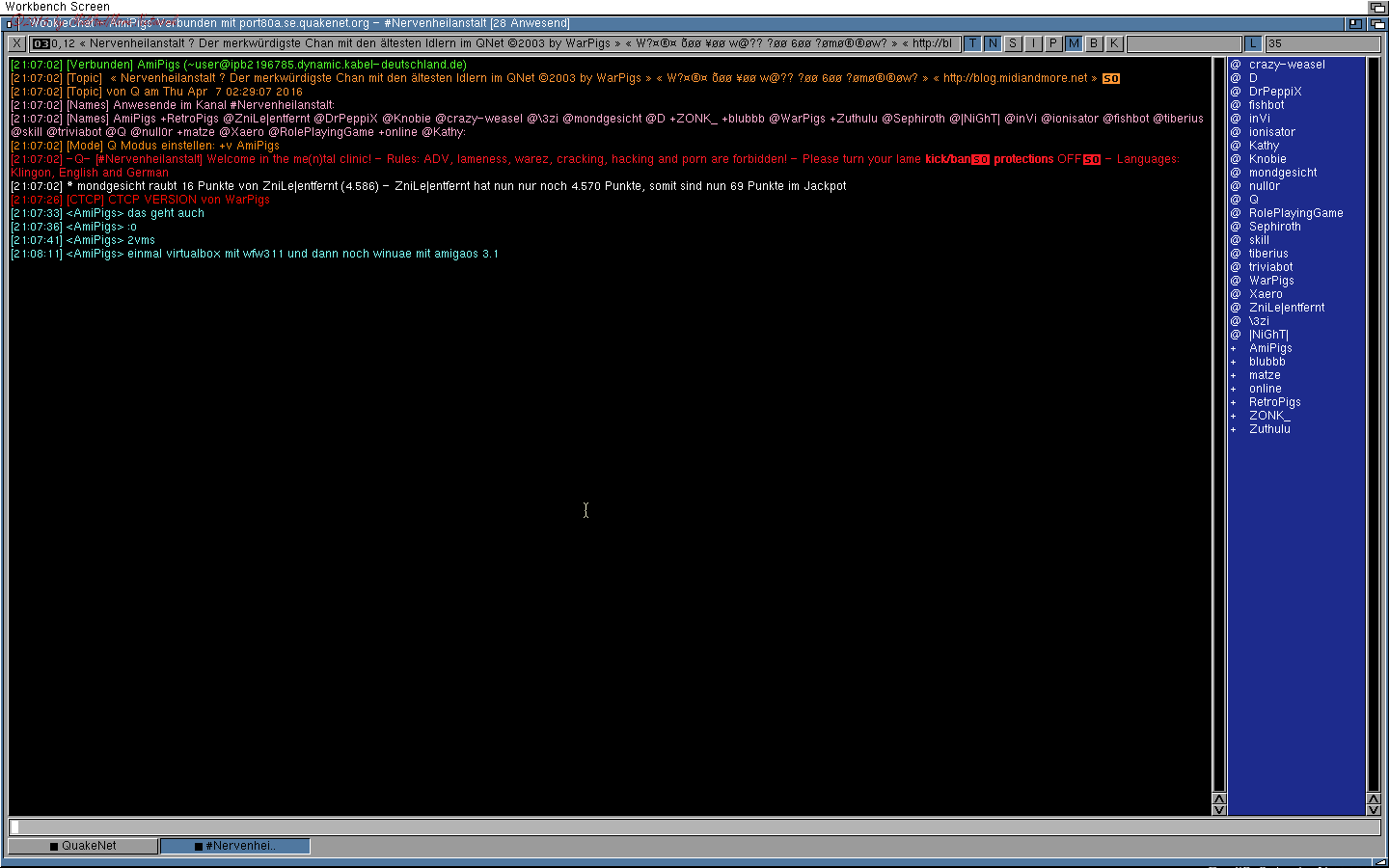Select the #Nervenhei.. channel tab
The height and width of the screenshot is (868, 1389).
point(235,846)
